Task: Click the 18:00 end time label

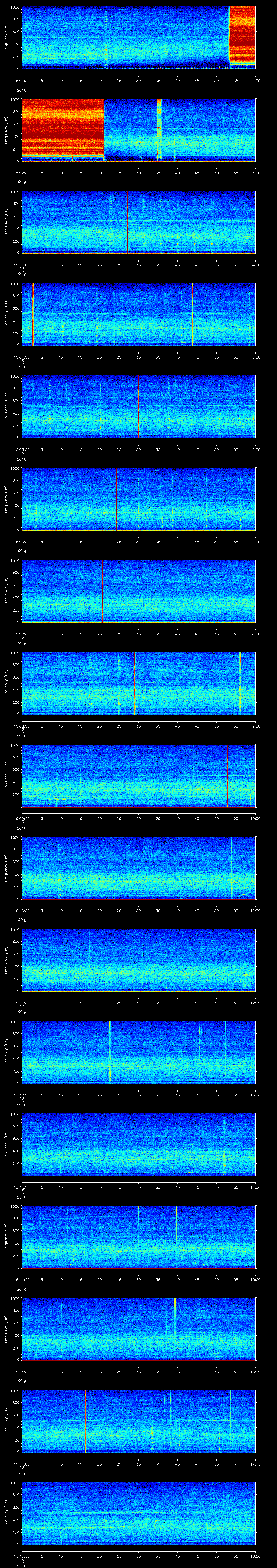Action: pyautogui.click(x=255, y=1556)
